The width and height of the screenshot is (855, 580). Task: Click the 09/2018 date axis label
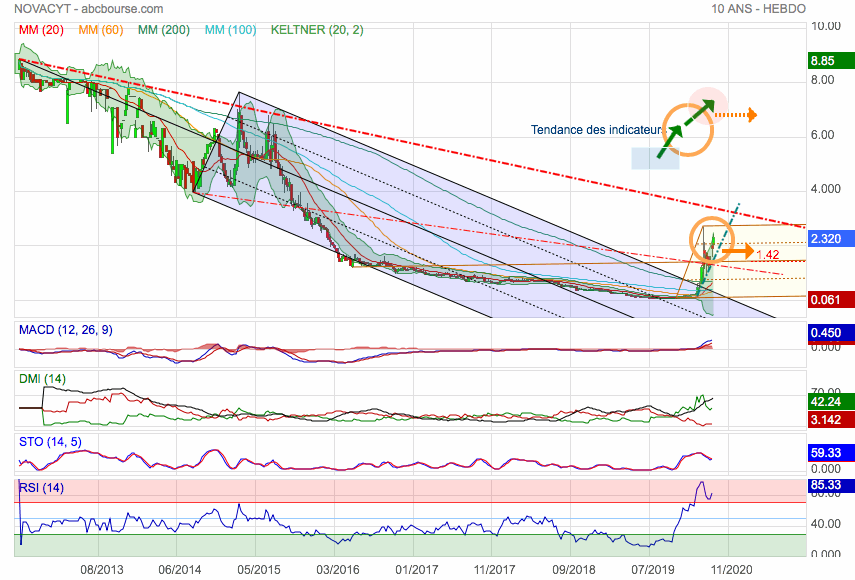574,570
